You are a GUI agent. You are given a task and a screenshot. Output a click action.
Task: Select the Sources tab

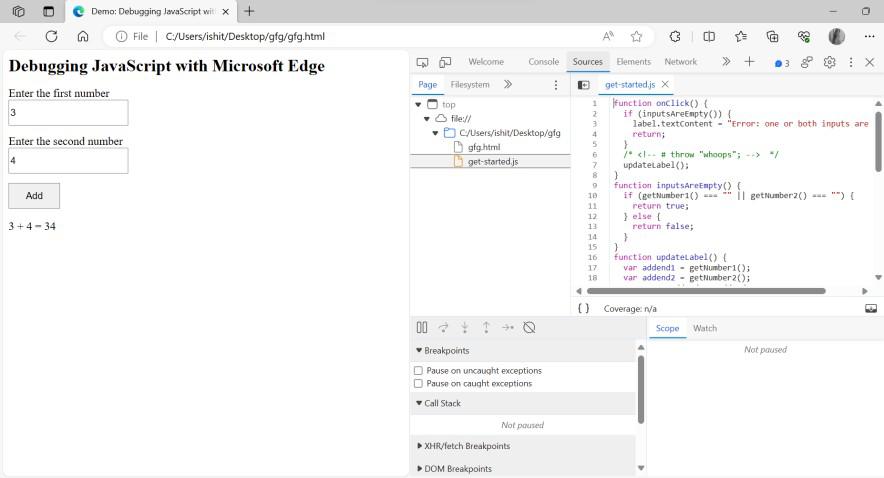click(587, 61)
